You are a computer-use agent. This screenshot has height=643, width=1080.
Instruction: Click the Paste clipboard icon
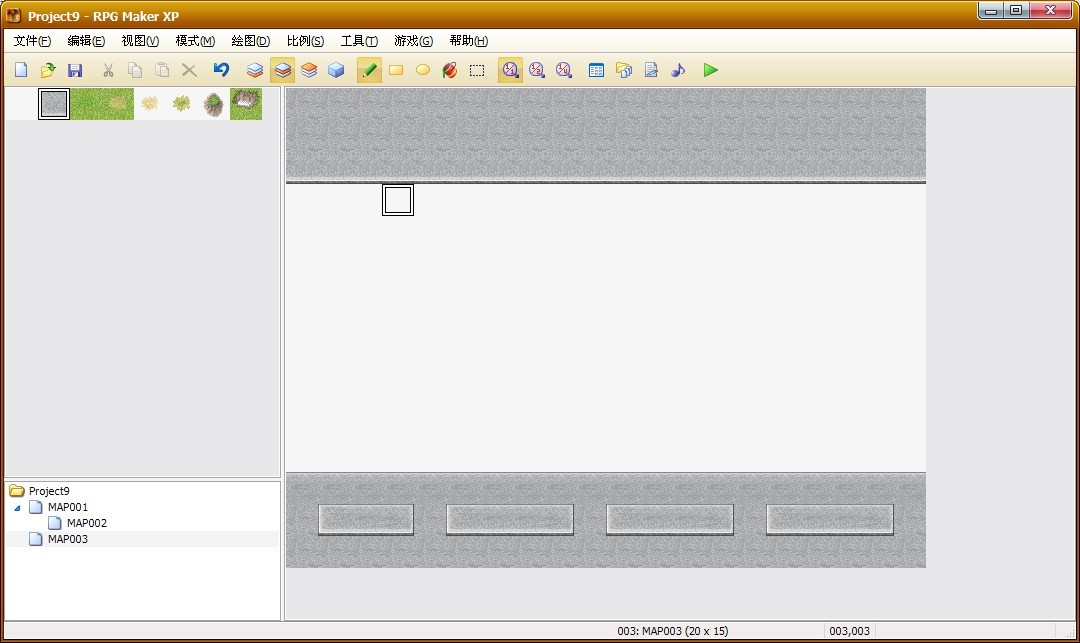[162, 70]
